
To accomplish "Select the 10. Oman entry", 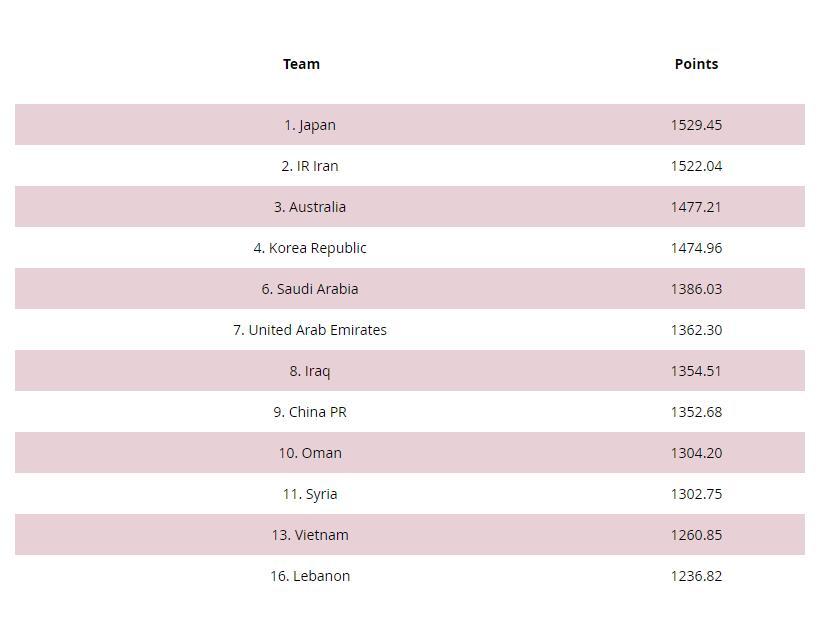I will pyautogui.click(x=309, y=453).
